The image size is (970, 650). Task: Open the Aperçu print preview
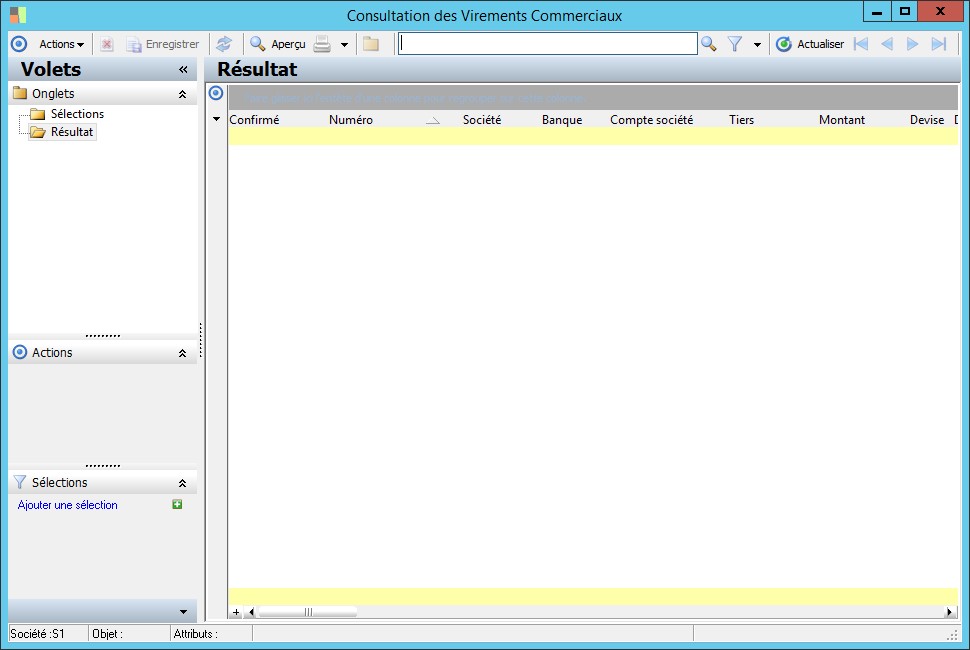[x=278, y=44]
